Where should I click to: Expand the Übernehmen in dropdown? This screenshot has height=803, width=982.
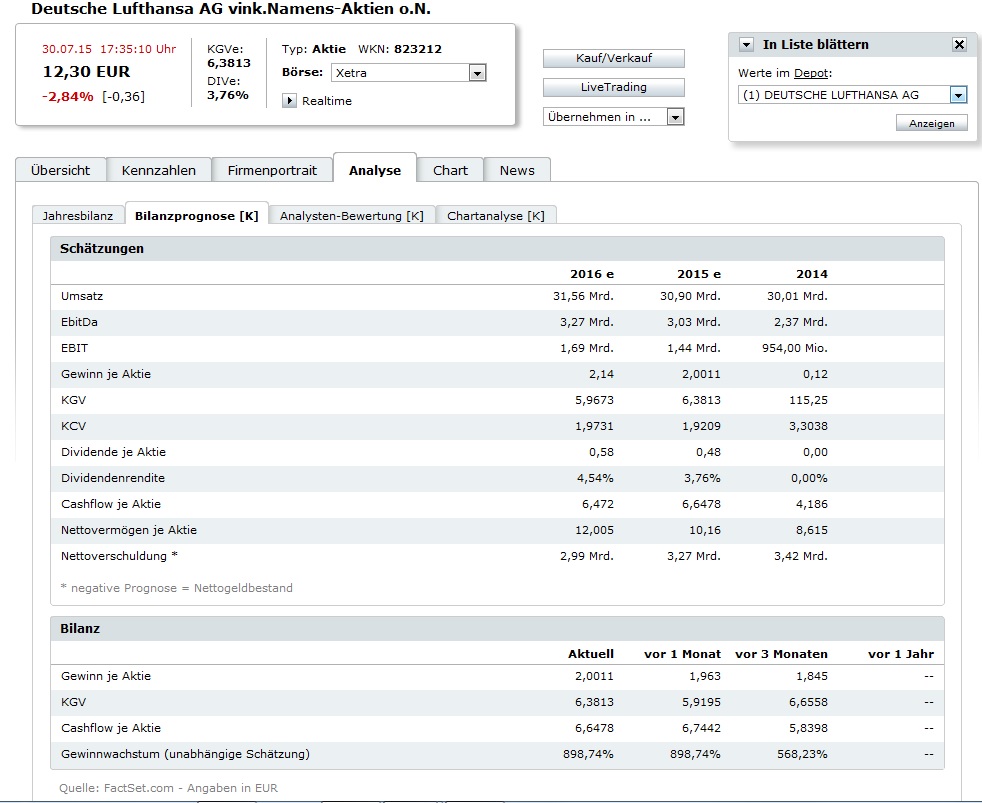[x=675, y=117]
